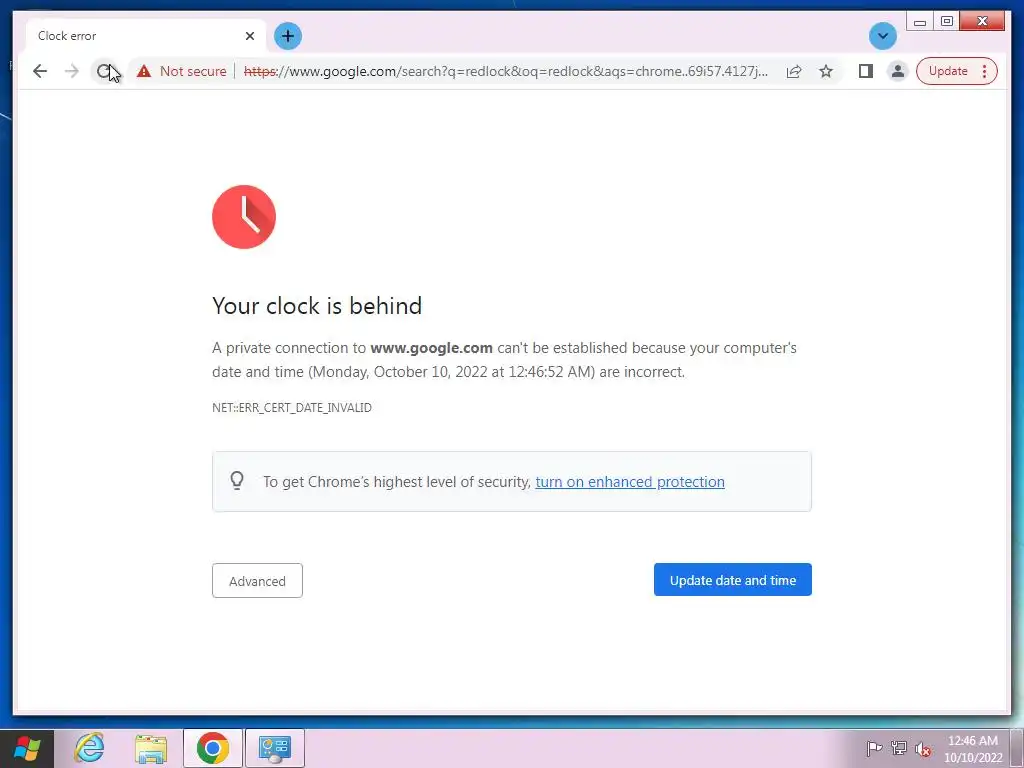
Task: Click the Not secure label
Action: coord(193,71)
